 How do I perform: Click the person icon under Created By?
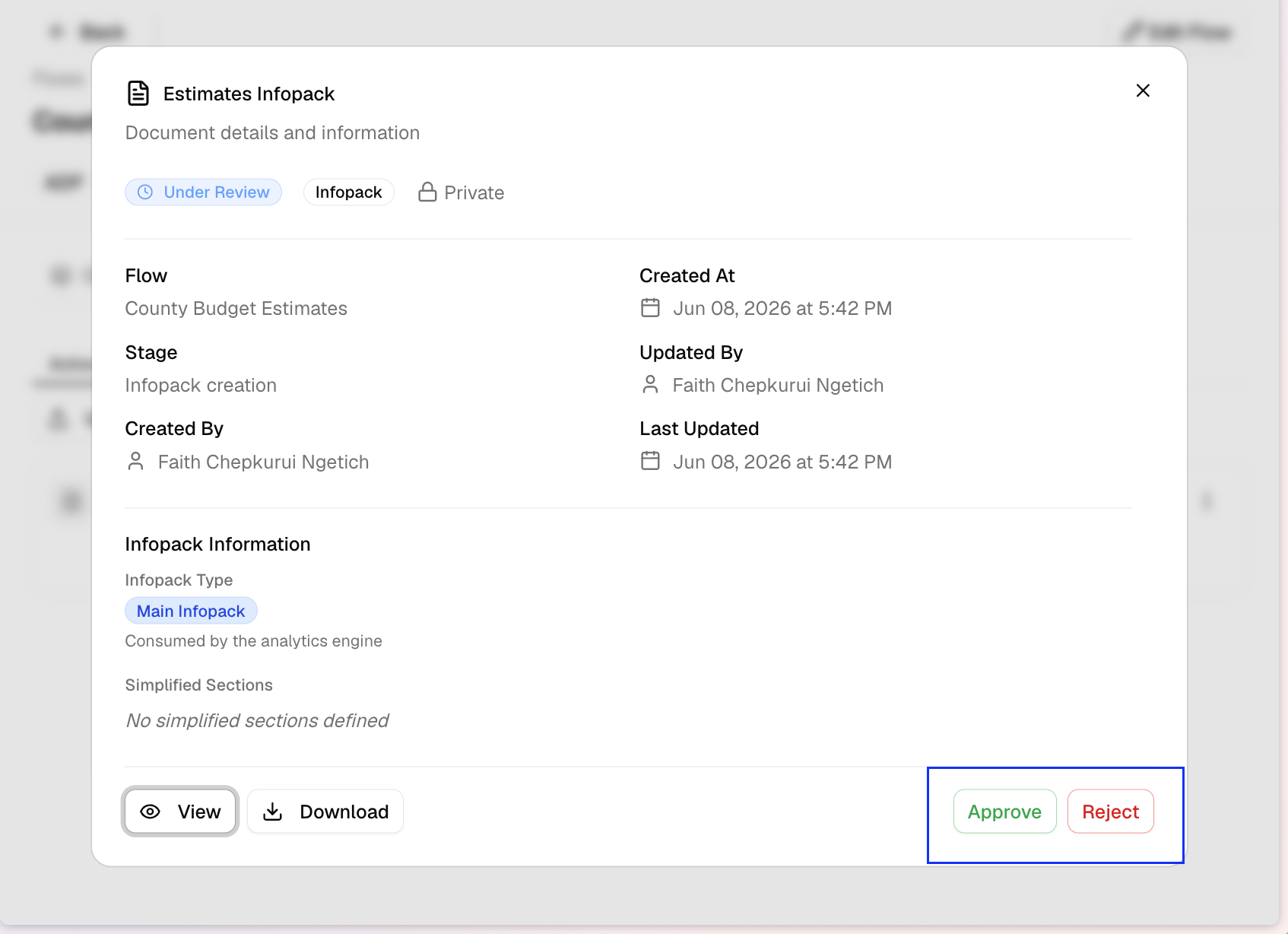tap(135, 461)
